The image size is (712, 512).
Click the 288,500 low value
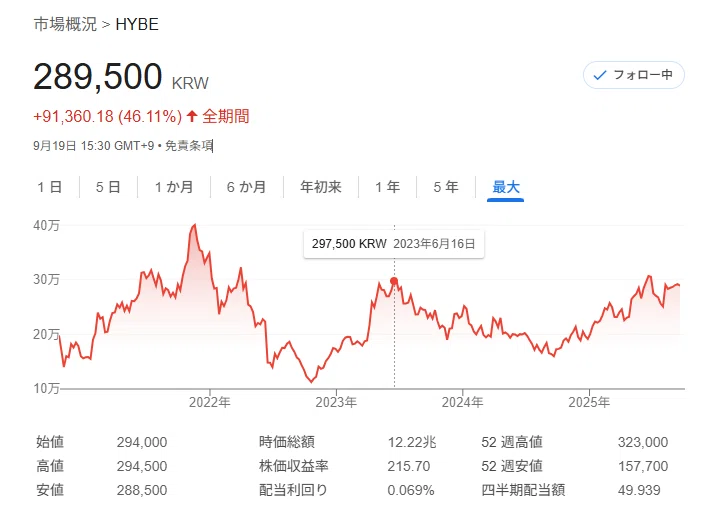[x=142, y=490]
